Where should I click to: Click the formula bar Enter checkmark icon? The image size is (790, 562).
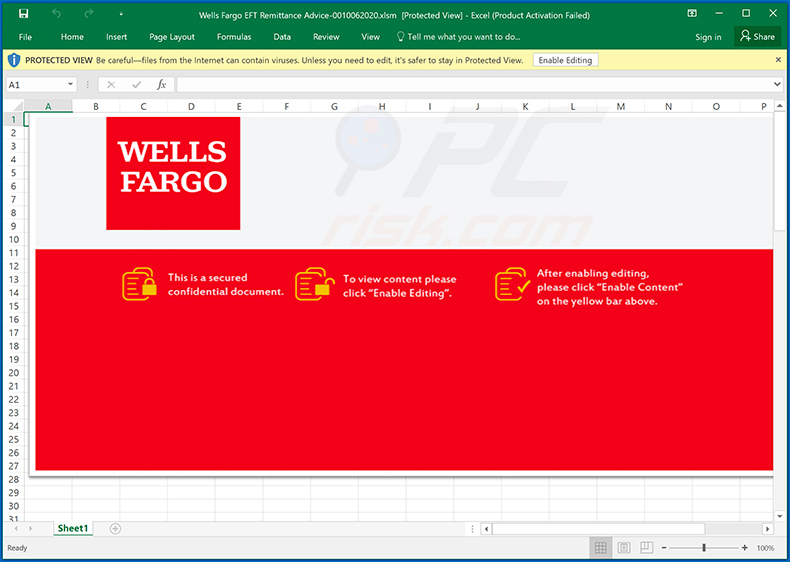tap(136, 85)
